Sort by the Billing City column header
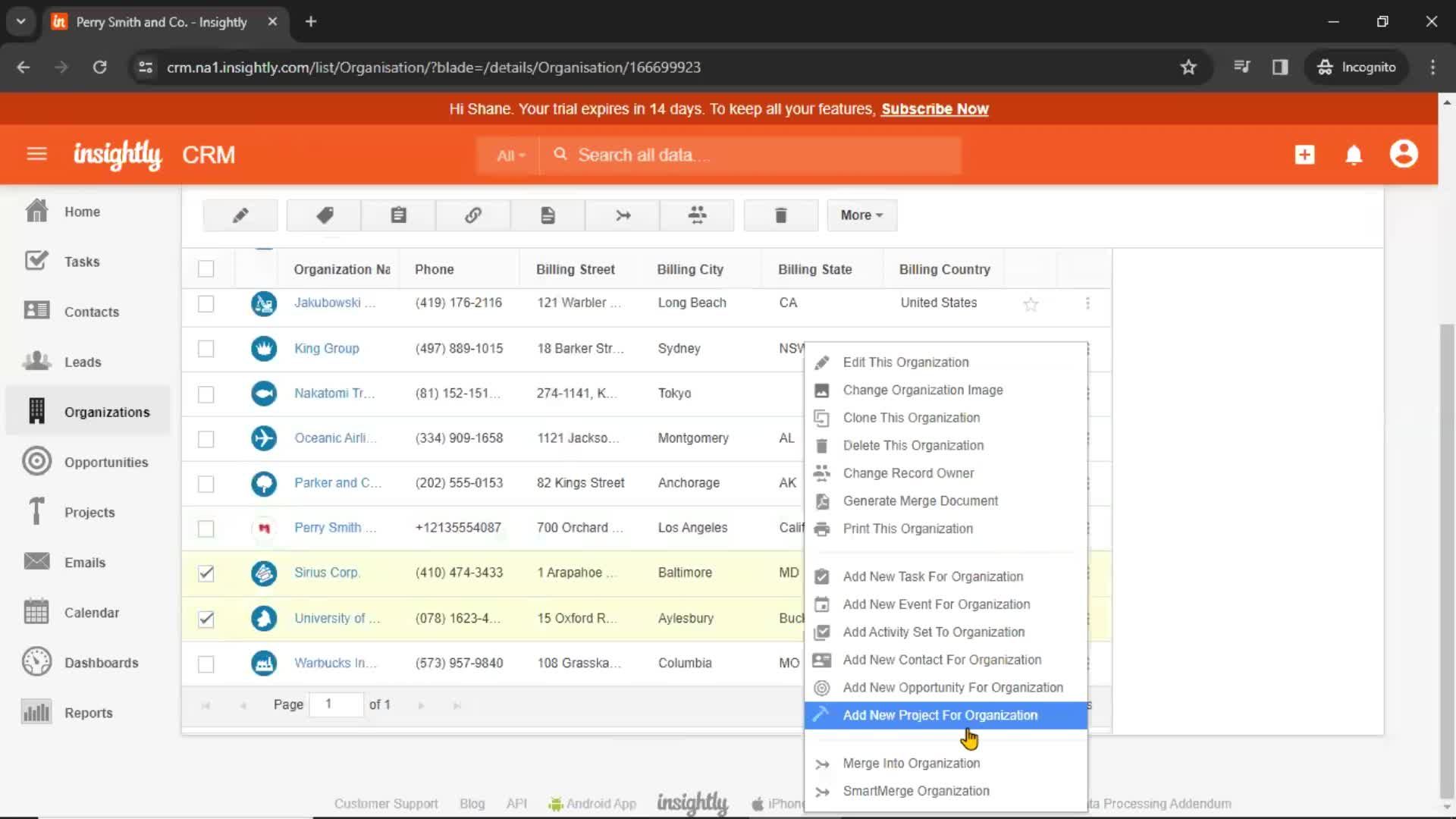The width and height of the screenshot is (1456, 819). [x=690, y=269]
